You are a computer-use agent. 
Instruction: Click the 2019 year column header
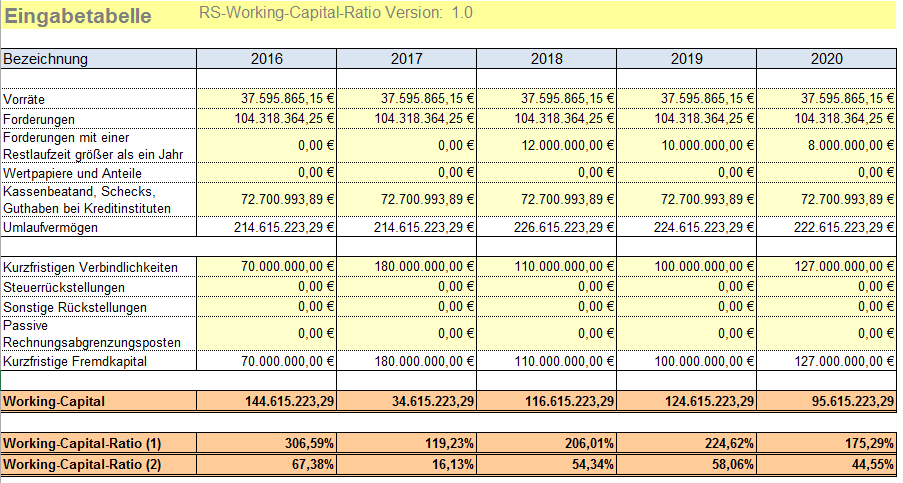(686, 59)
